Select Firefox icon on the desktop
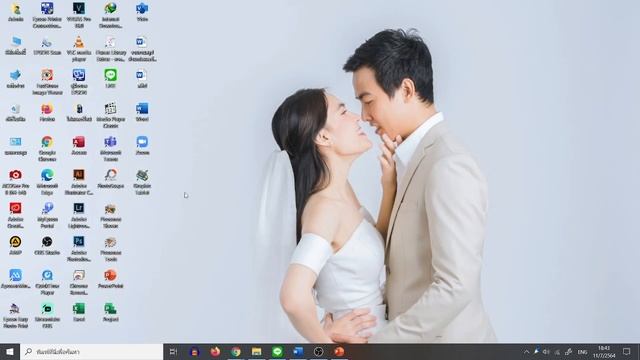The width and height of the screenshot is (640, 360). (47, 112)
